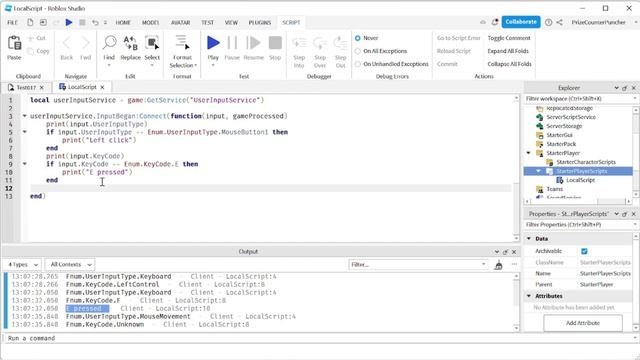Image resolution: width=640 pixels, height=360 pixels.
Task: Collapse the StarterPlayerScripts tree node
Action: tap(538, 171)
